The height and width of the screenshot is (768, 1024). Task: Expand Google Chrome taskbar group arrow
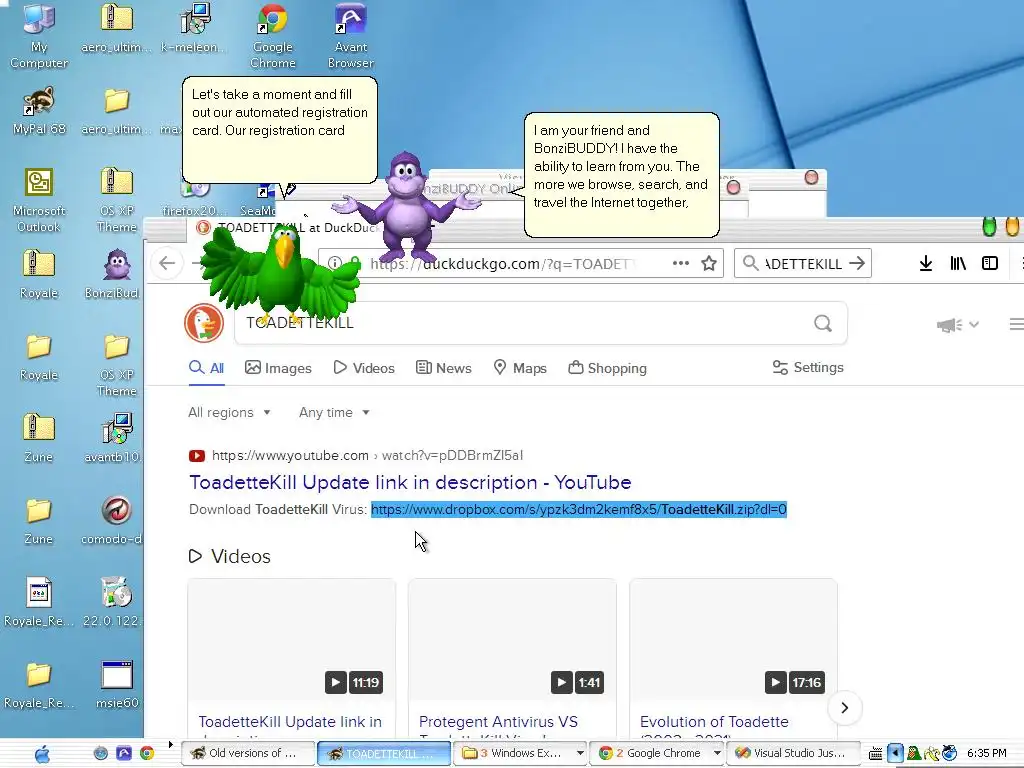tap(717, 753)
